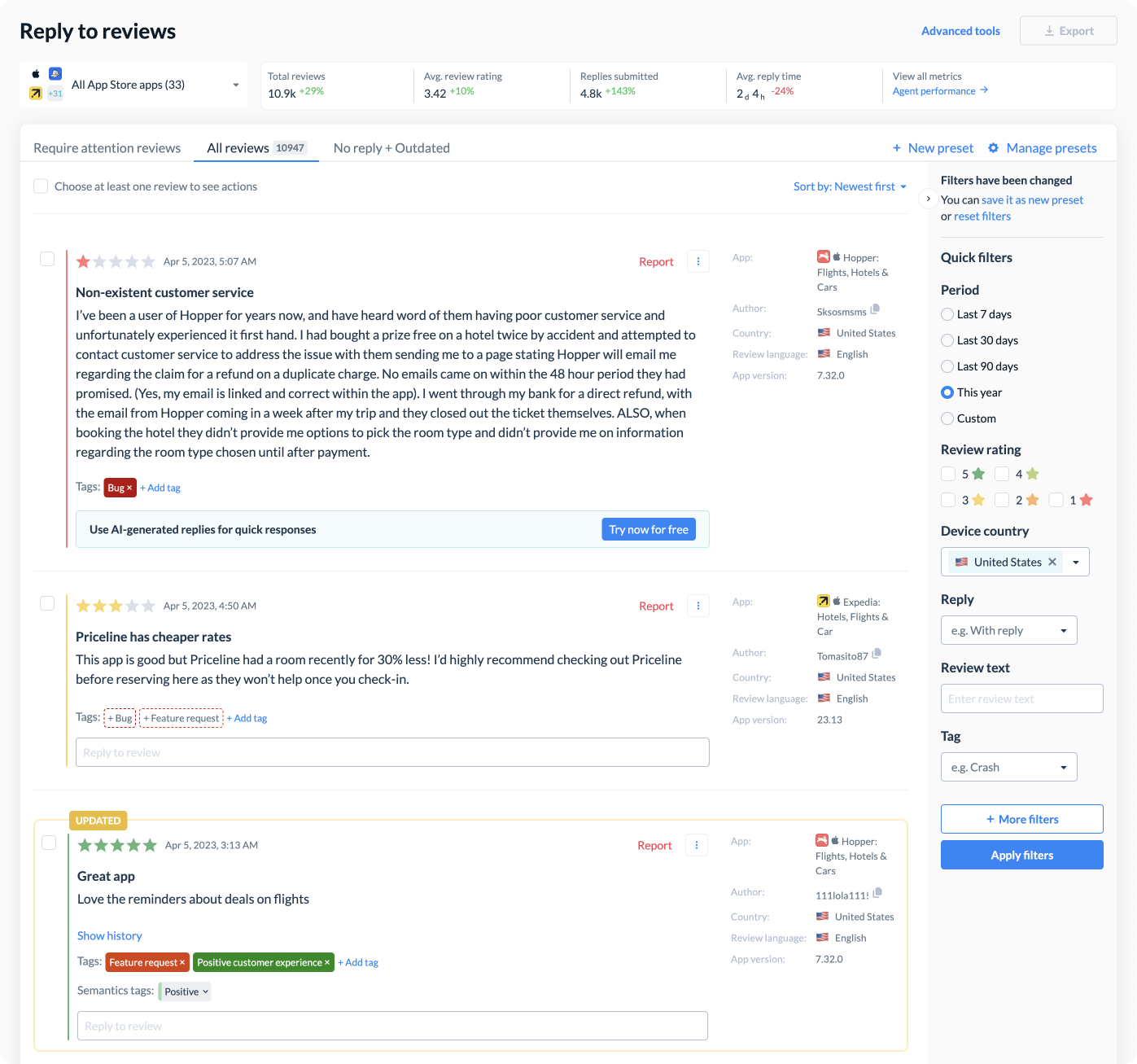Copy author name Sksosmsms using the copy icon

[x=875, y=310]
